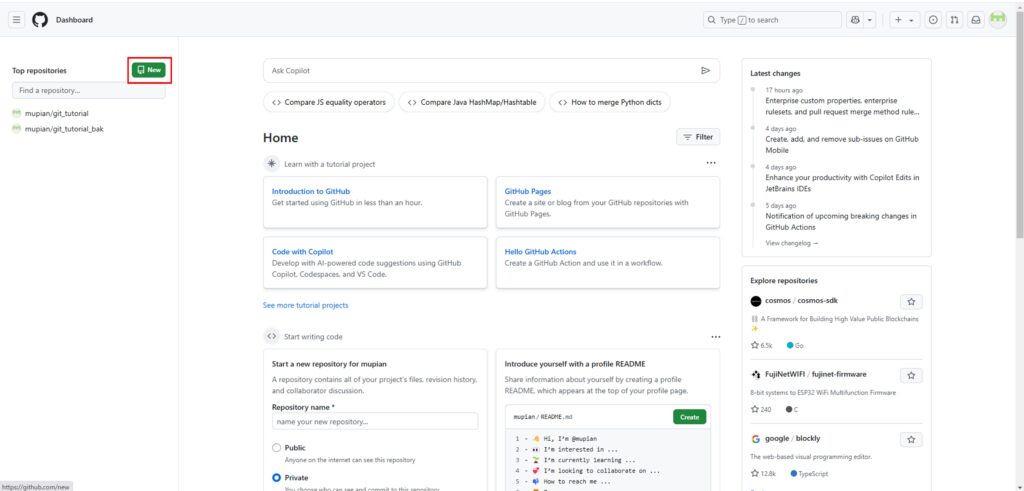The image size is (1024, 491).
Task: Open sub-issues on GitHub Mobile changelog entry
Action: click(x=842, y=145)
